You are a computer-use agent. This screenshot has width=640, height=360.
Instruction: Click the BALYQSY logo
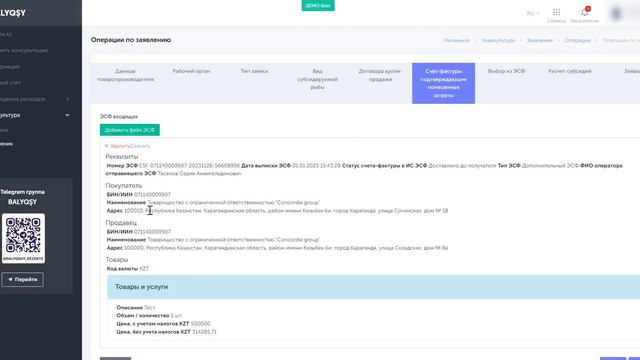(x=13, y=13)
